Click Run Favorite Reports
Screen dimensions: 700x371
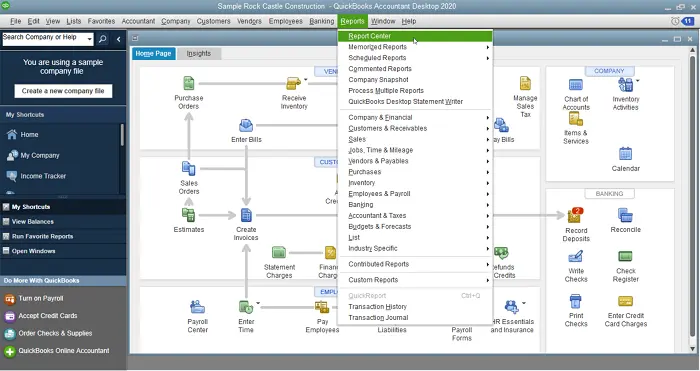[42, 236]
